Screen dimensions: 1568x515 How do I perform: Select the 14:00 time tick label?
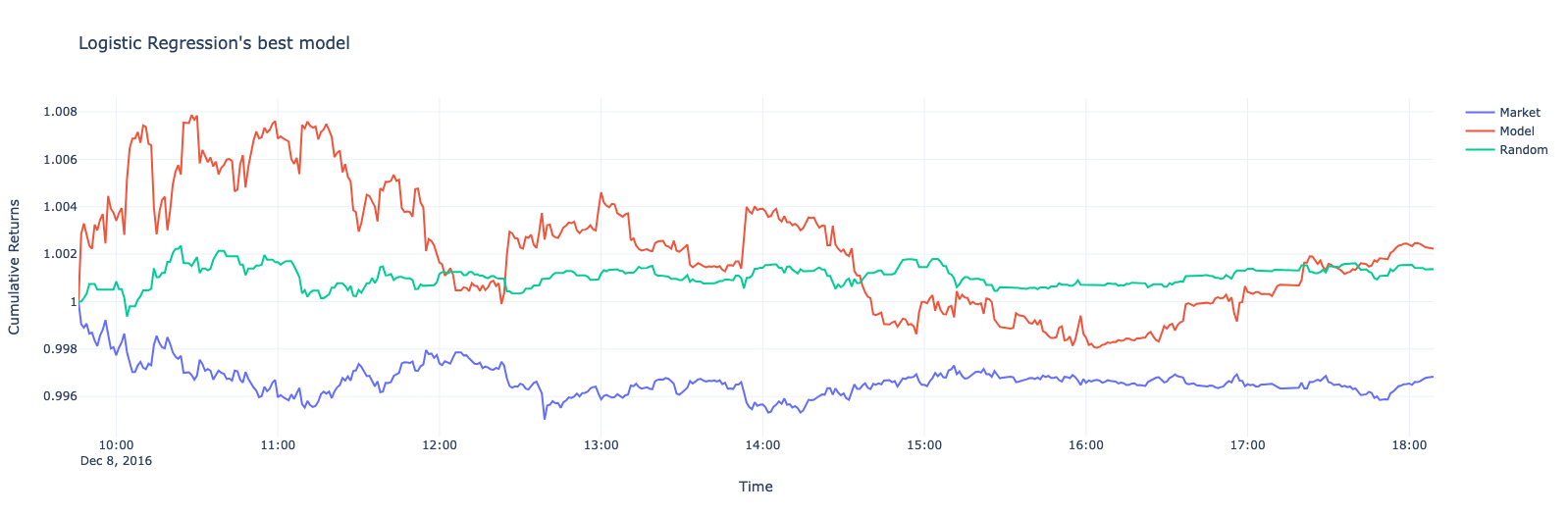[x=762, y=445]
